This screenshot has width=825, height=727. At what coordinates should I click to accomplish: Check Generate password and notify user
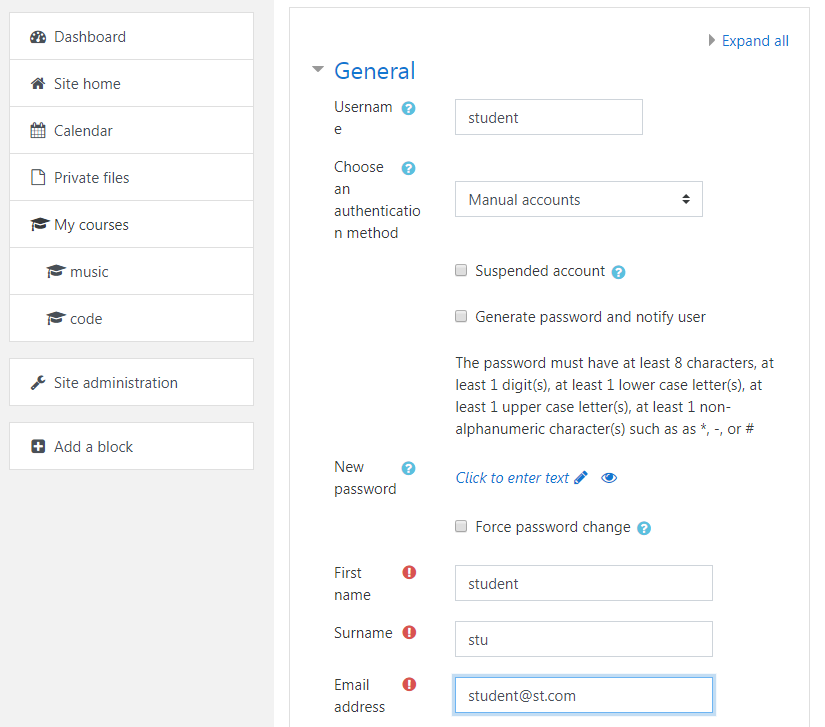tap(461, 316)
